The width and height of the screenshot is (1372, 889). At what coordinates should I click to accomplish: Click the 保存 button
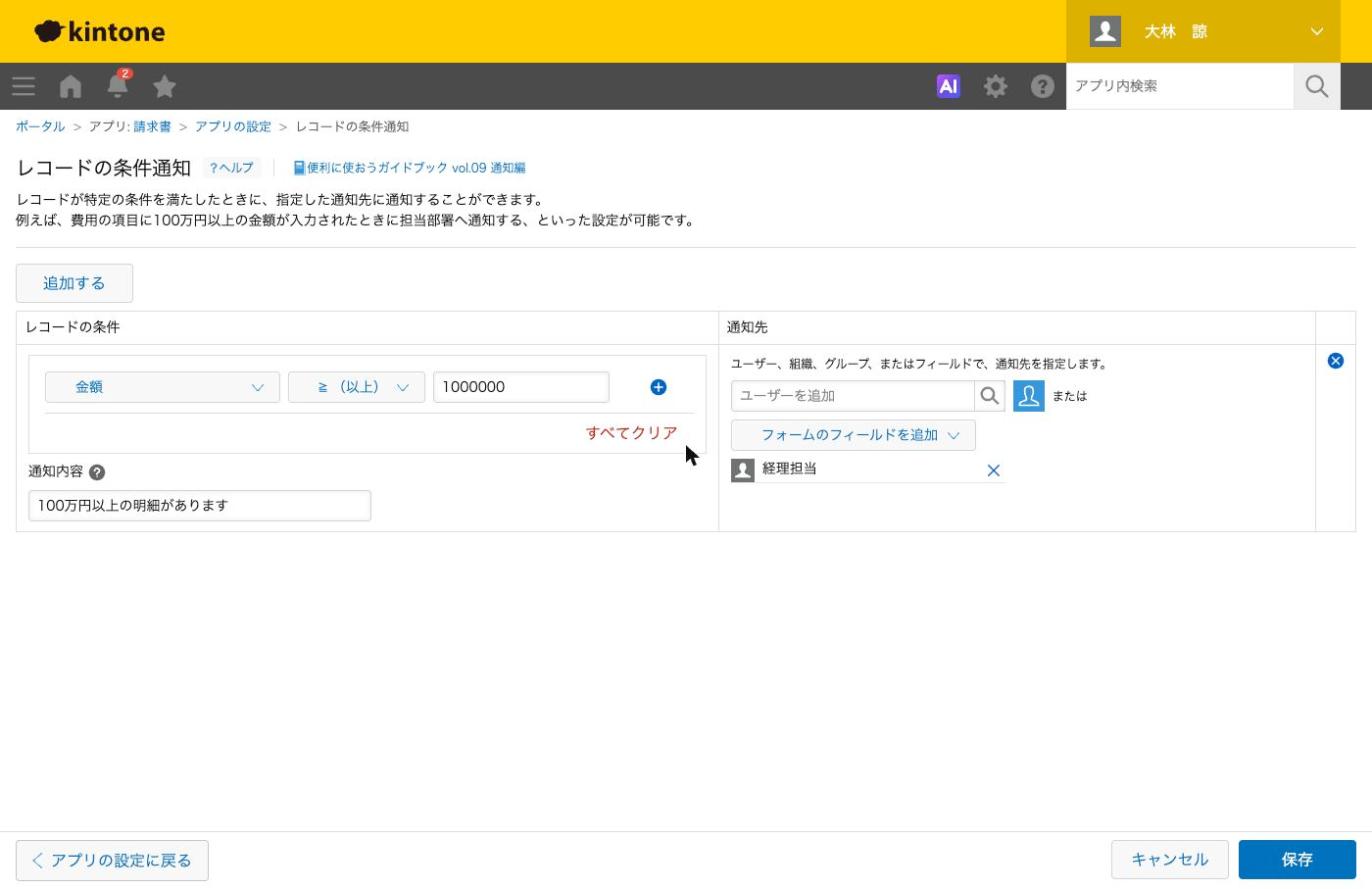pos(1297,860)
